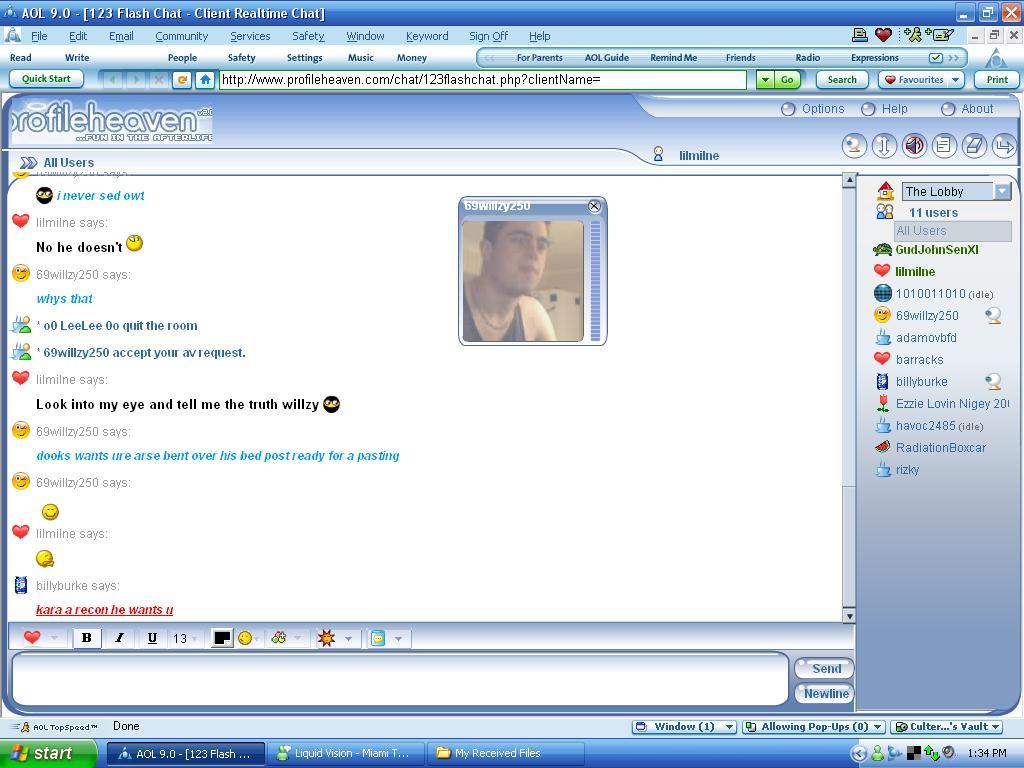The height and width of the screenshot is (768, 1024).
Task: Click the browser Back arrow button
Action: (x=112, y=80)
